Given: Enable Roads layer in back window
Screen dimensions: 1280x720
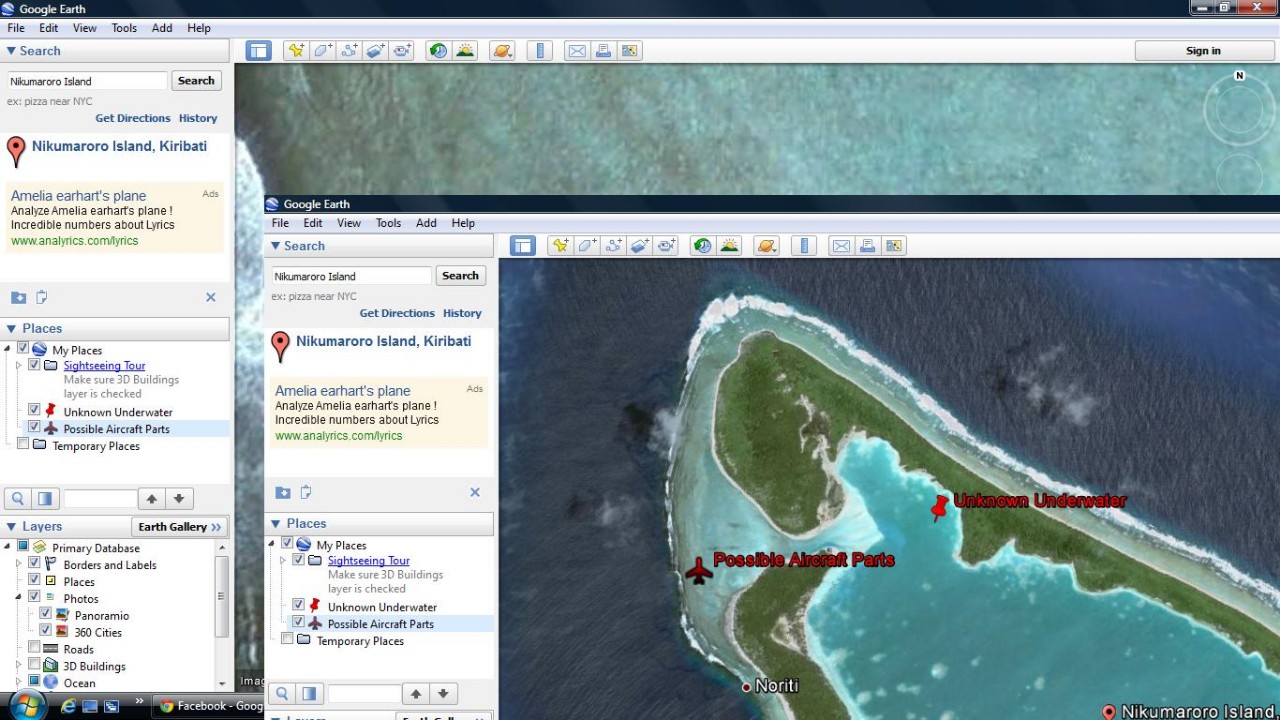Looking at the screenshot, I should (34, 648).
